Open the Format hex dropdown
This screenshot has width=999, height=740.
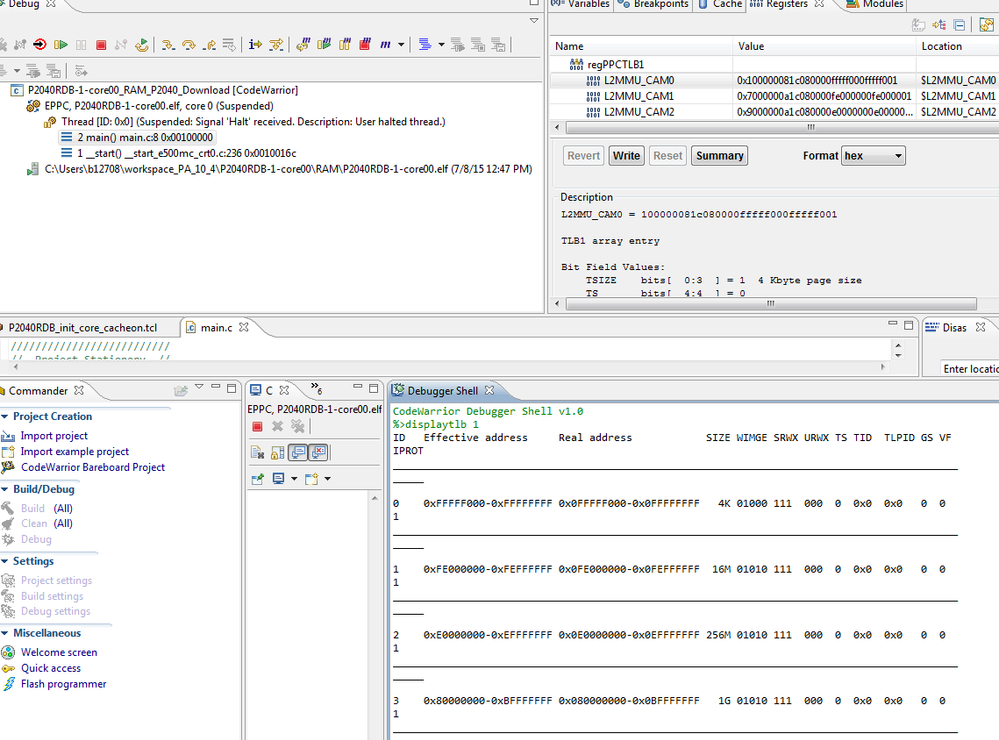pyautogui.click(x=873, y=156)
